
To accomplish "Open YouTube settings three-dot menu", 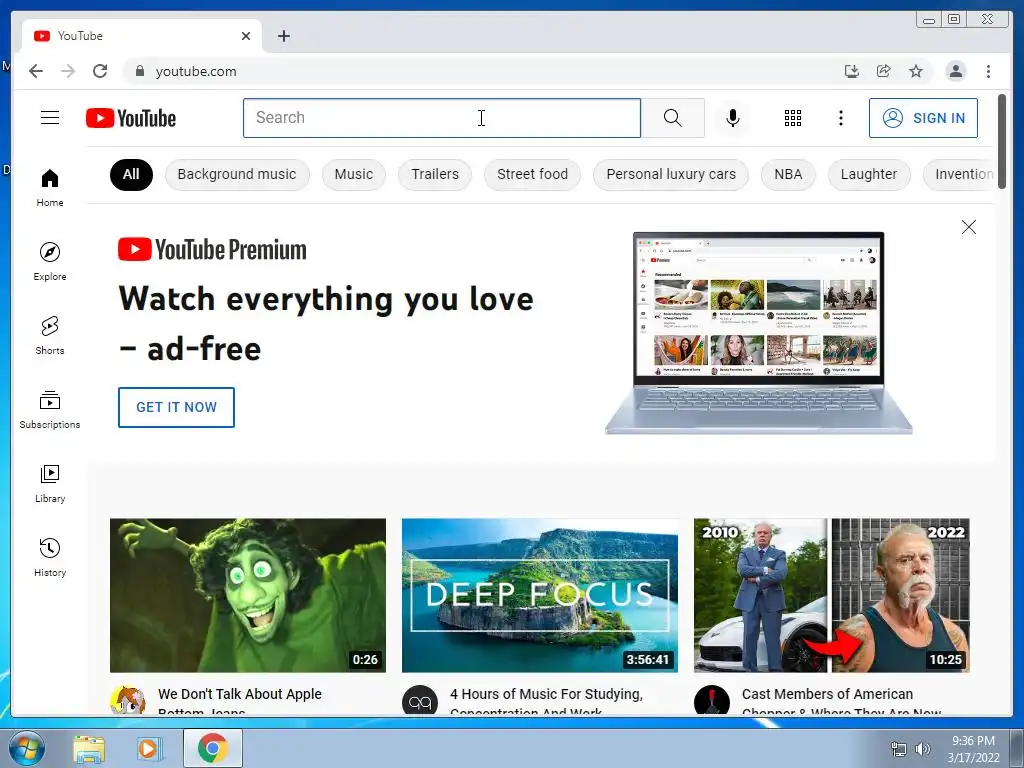I will (x=840, y=118).
